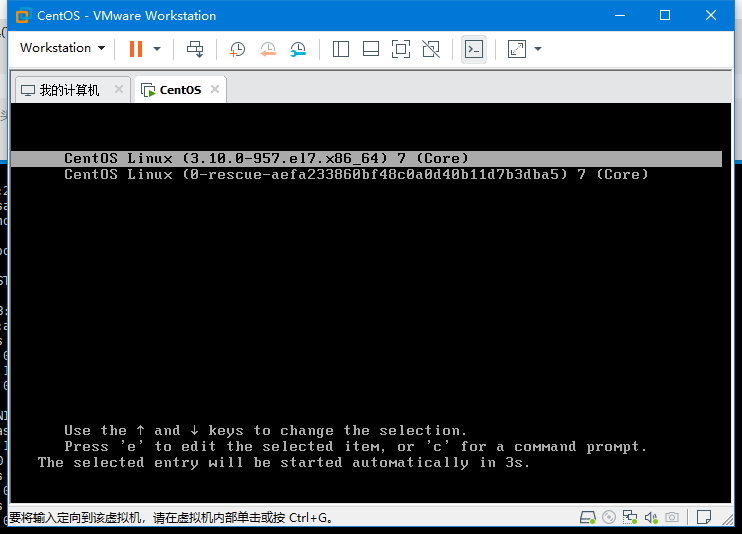Click the sound card status icon
Screen dimensions: 742x534
click(651, 517)
